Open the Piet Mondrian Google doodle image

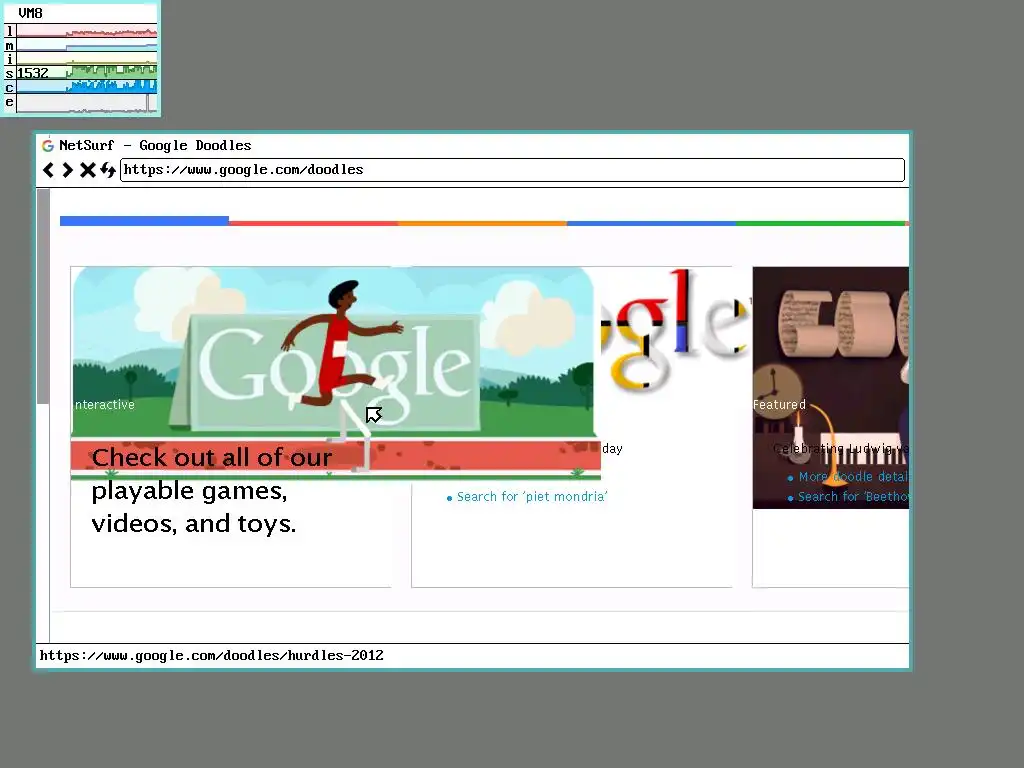676,330
